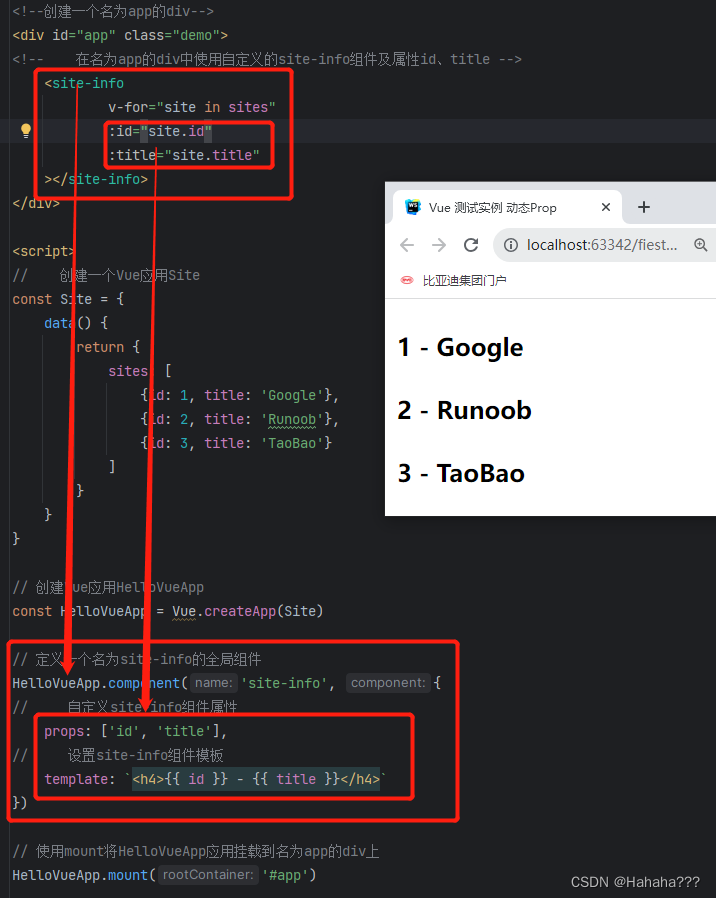Click the '1 - Google' heading

tap(461, 348)
